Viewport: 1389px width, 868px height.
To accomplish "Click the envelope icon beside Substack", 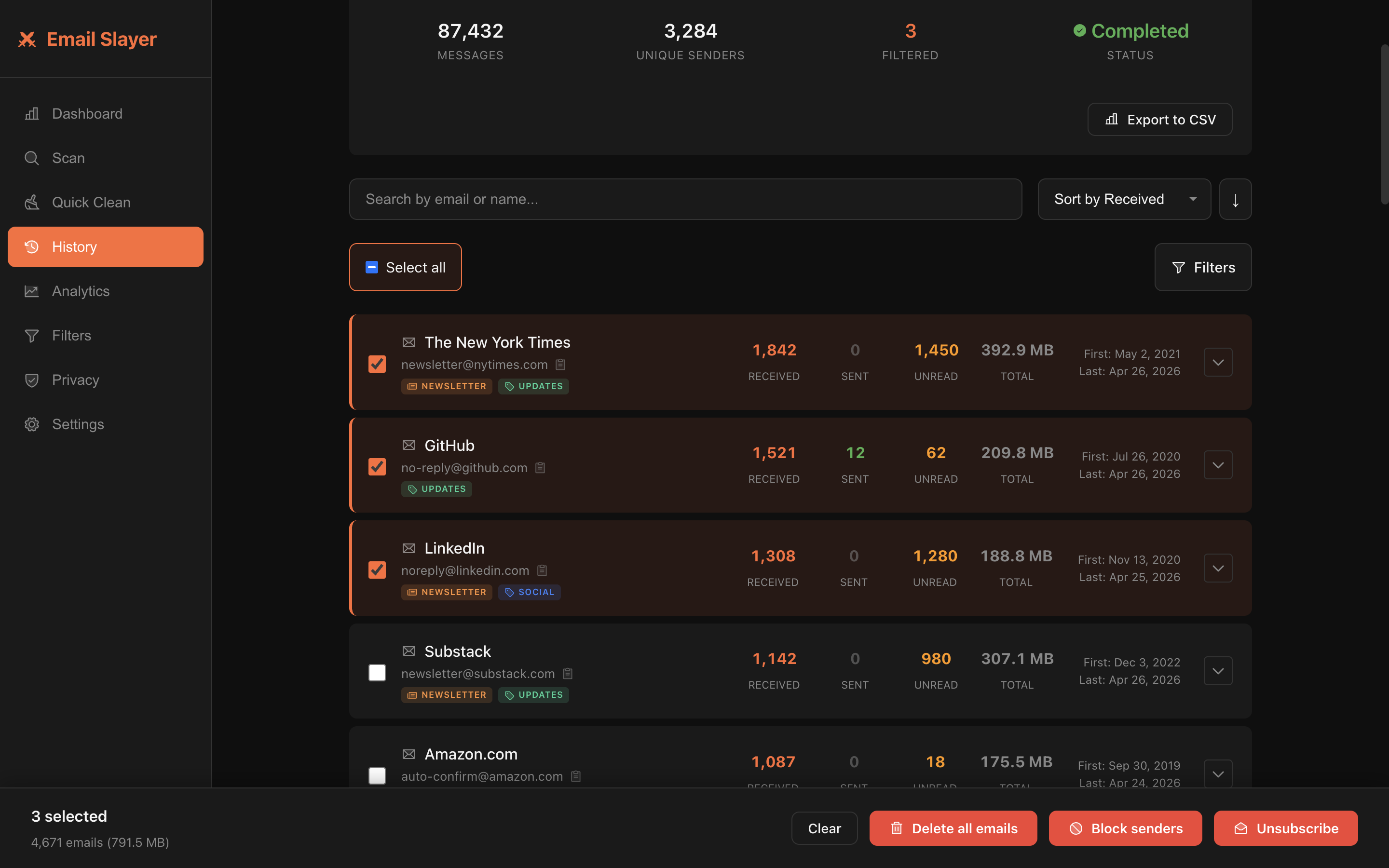I will click(x=409, y=651).
